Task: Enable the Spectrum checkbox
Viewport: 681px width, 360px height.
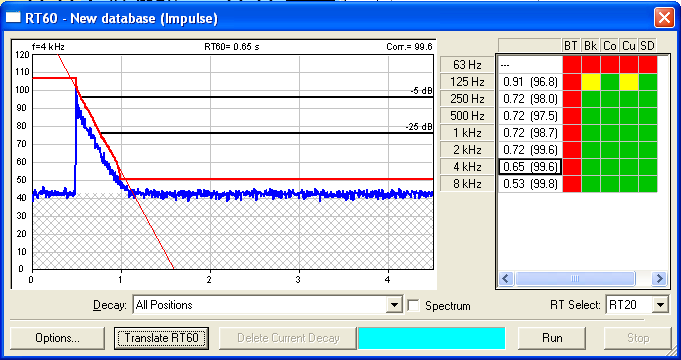Action: (413, 305)
